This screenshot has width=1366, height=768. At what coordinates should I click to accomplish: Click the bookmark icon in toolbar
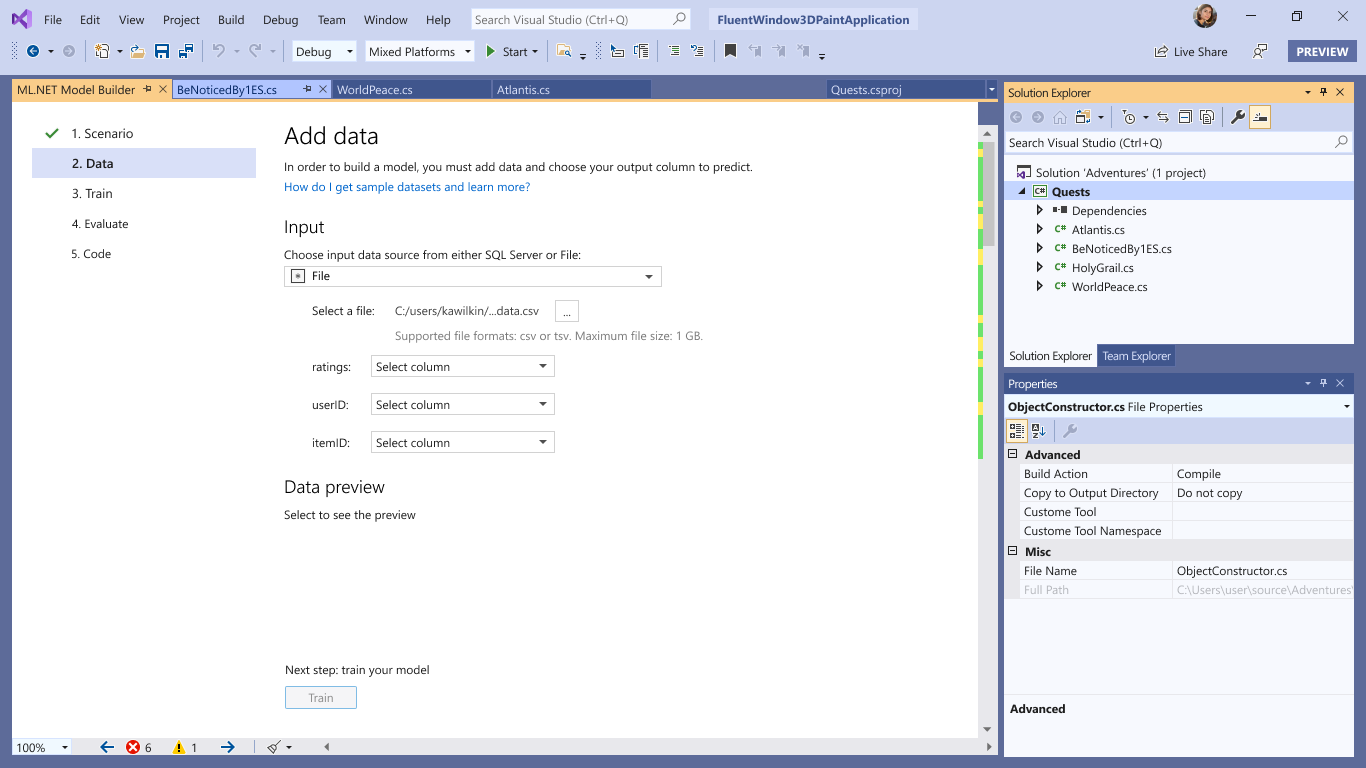click(x=731, y=51)
